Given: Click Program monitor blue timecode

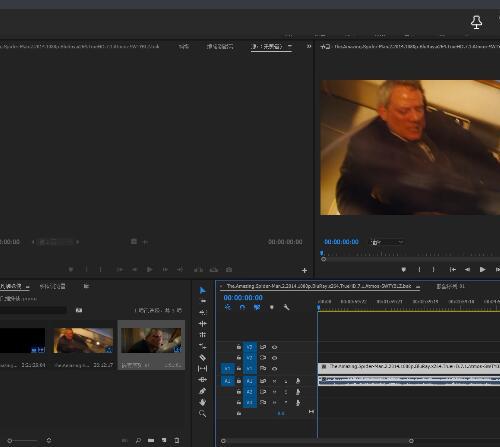Looking at the screenshot, I should click(341, 242).
